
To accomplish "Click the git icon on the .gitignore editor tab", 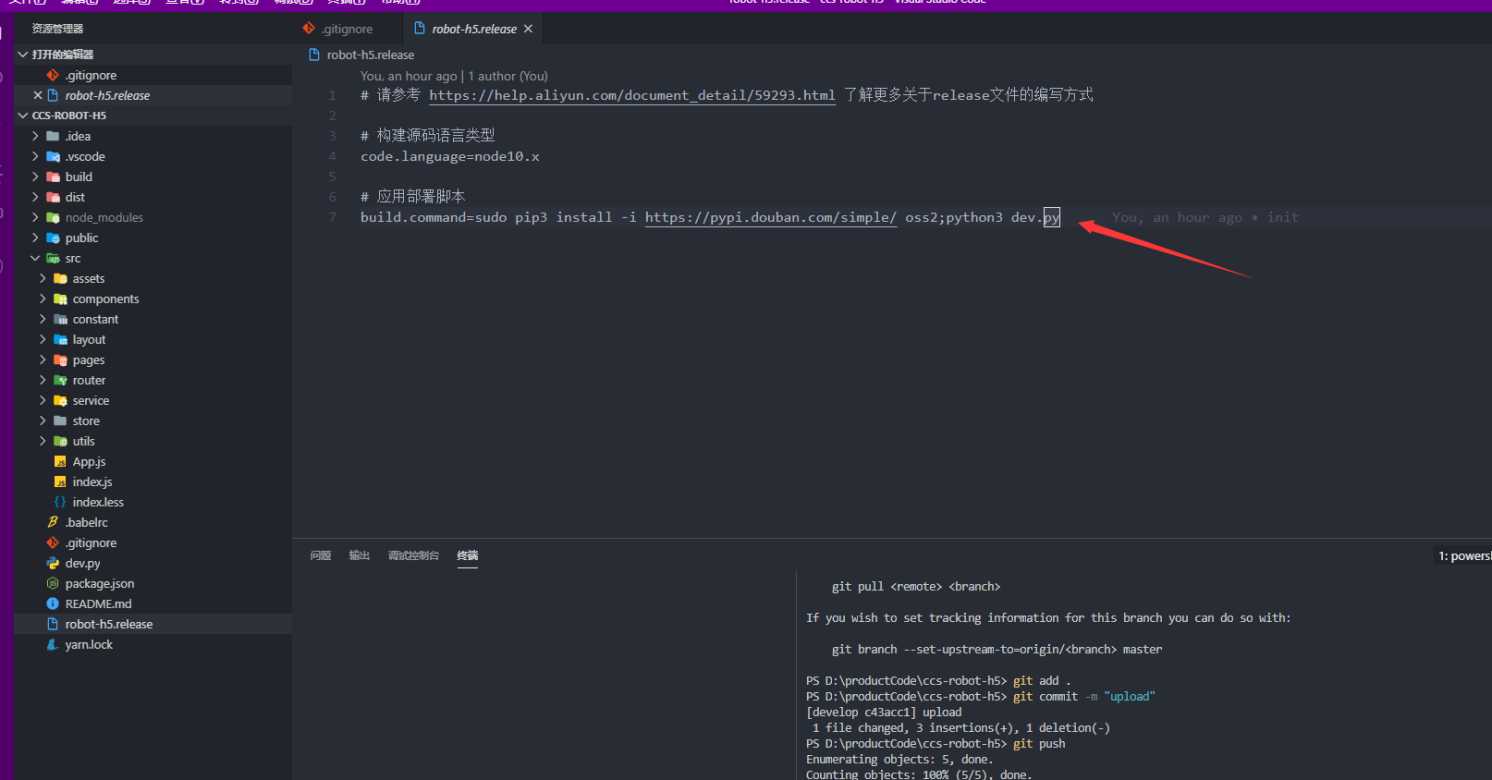I will pos(309,29).
